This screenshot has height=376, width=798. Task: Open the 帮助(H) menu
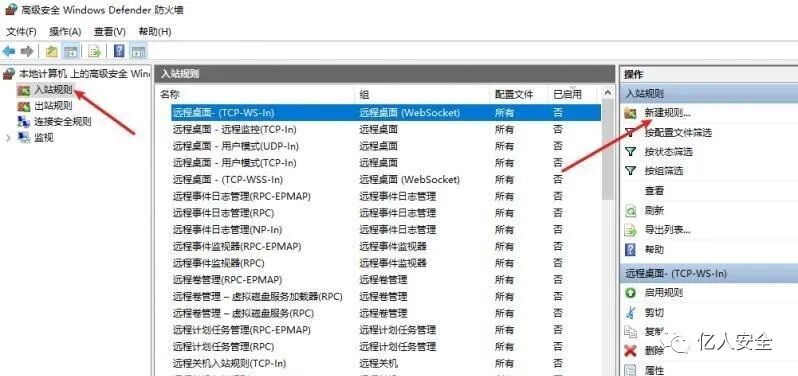155,32
